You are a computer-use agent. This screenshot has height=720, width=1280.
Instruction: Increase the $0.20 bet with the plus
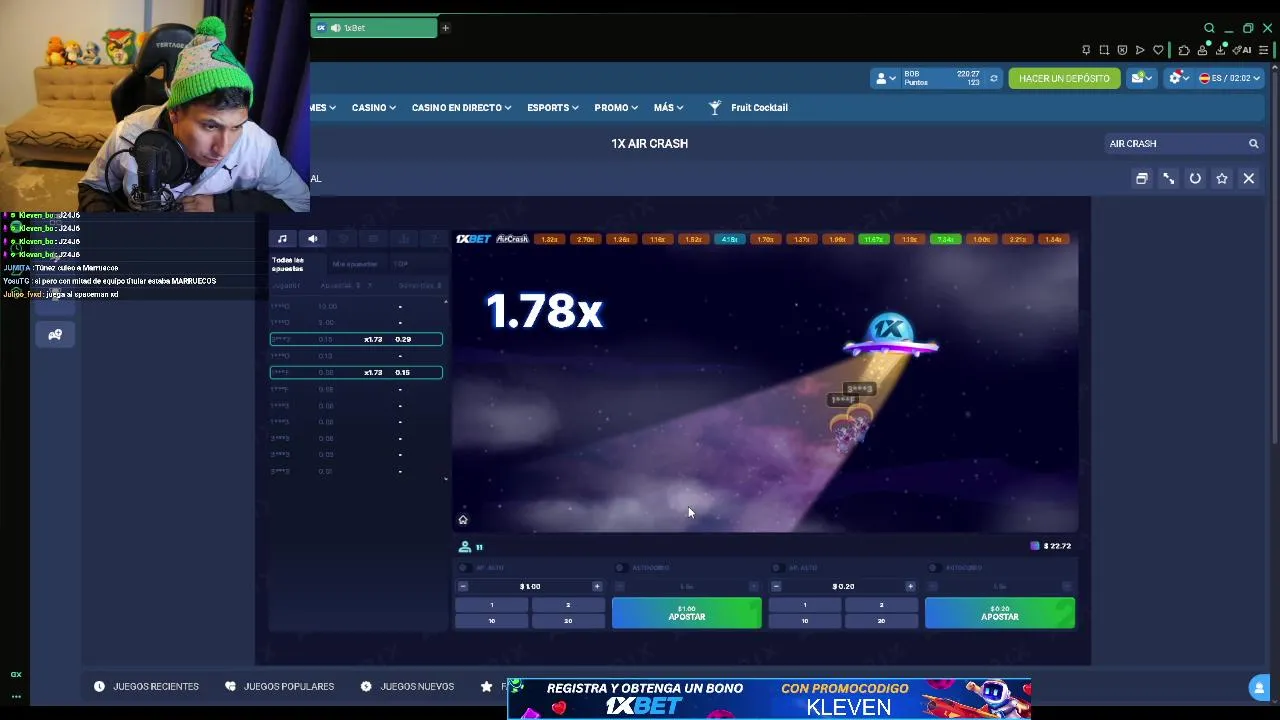[910, 586]
